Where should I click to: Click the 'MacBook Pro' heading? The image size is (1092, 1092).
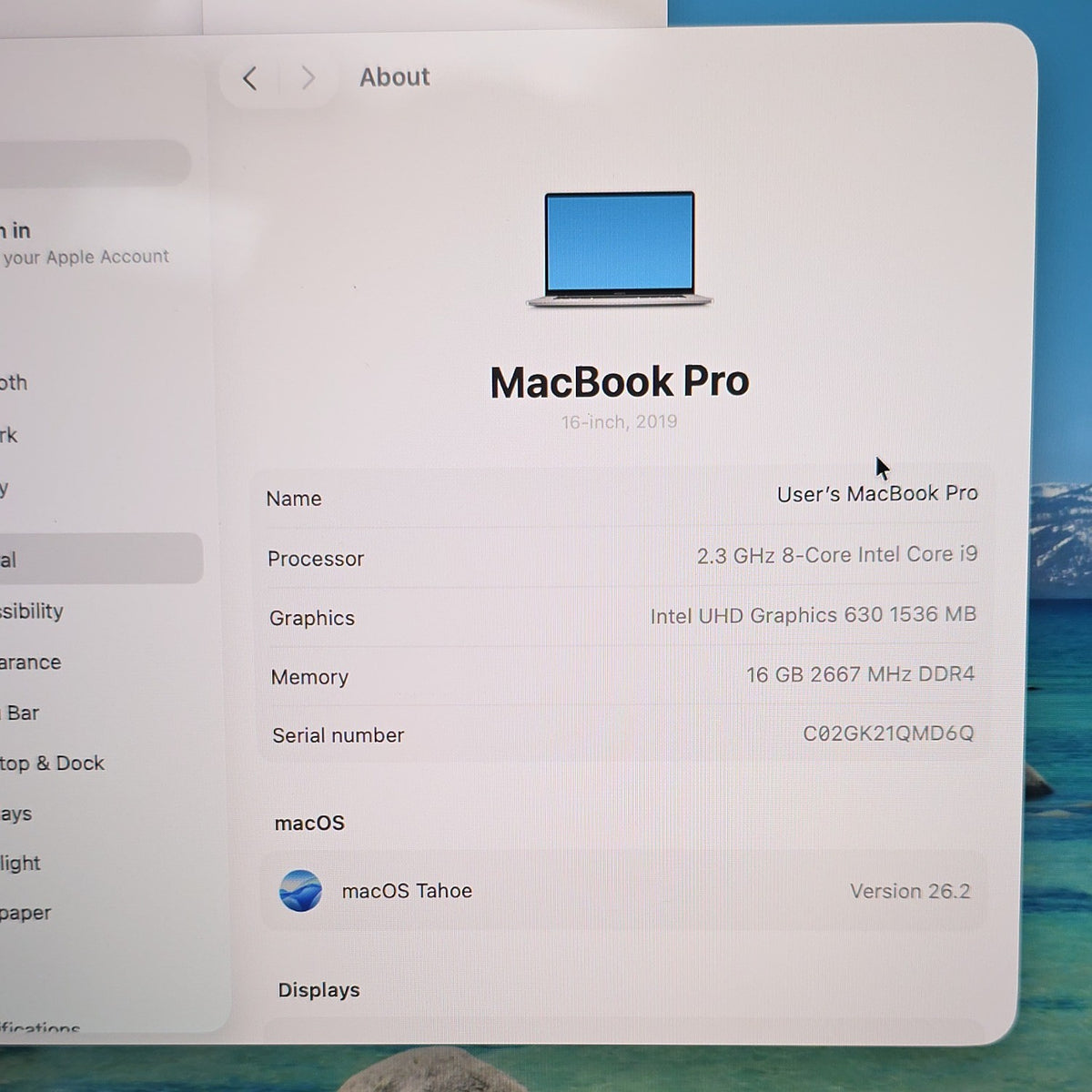pyautogui.click(x=620, y=381)
